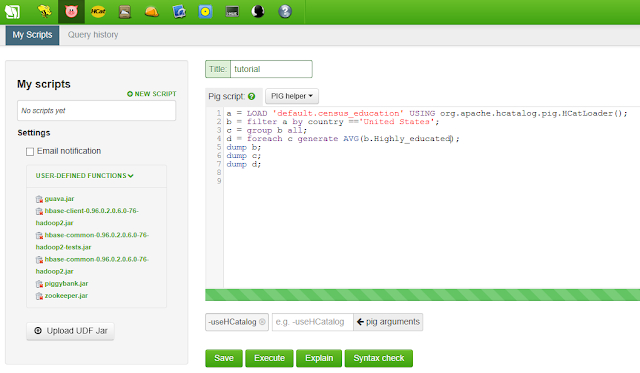Open the File Browser cabinet icon

click(x=125, y=11)
